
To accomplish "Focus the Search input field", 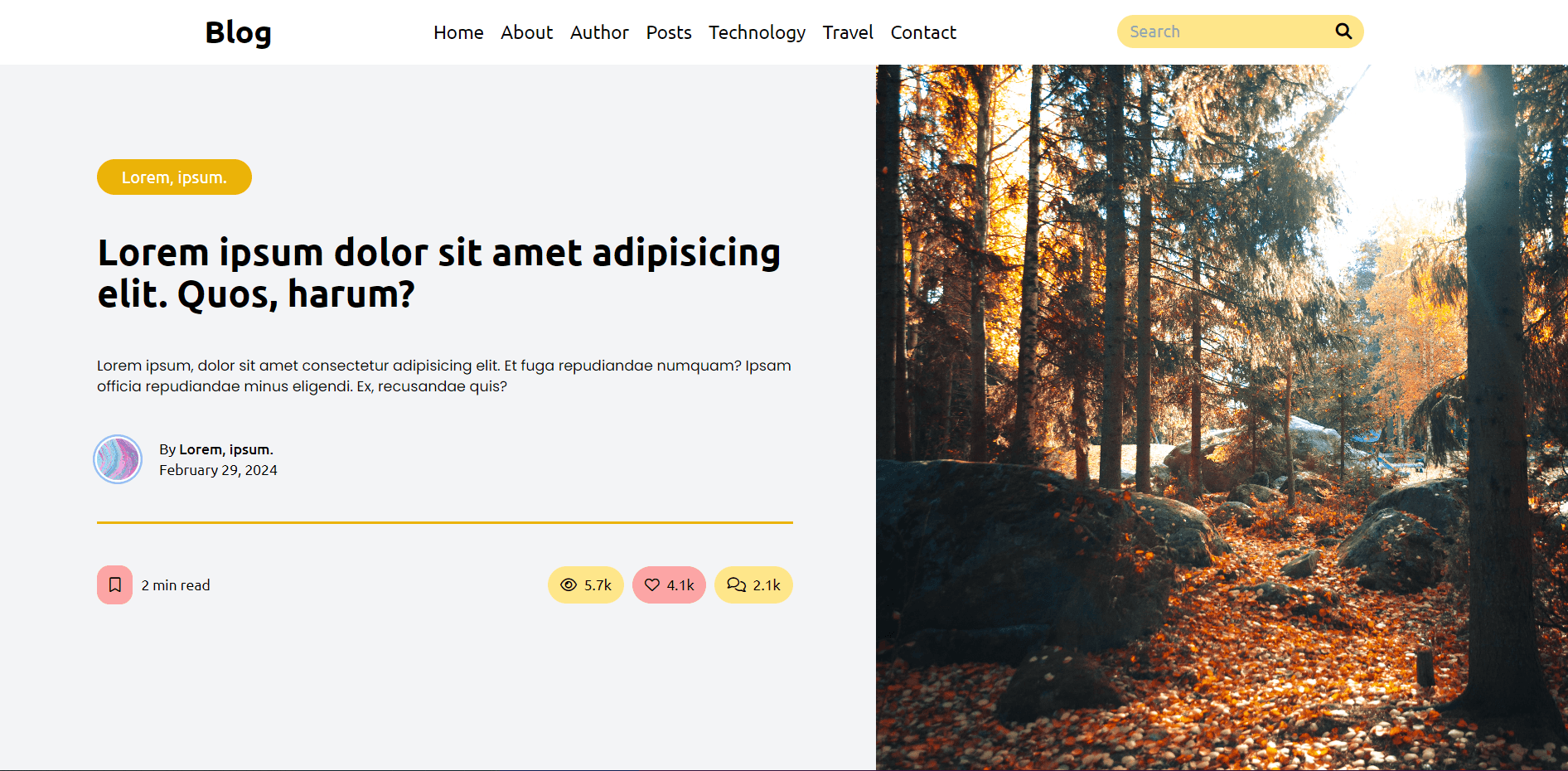I will 1227,32.
